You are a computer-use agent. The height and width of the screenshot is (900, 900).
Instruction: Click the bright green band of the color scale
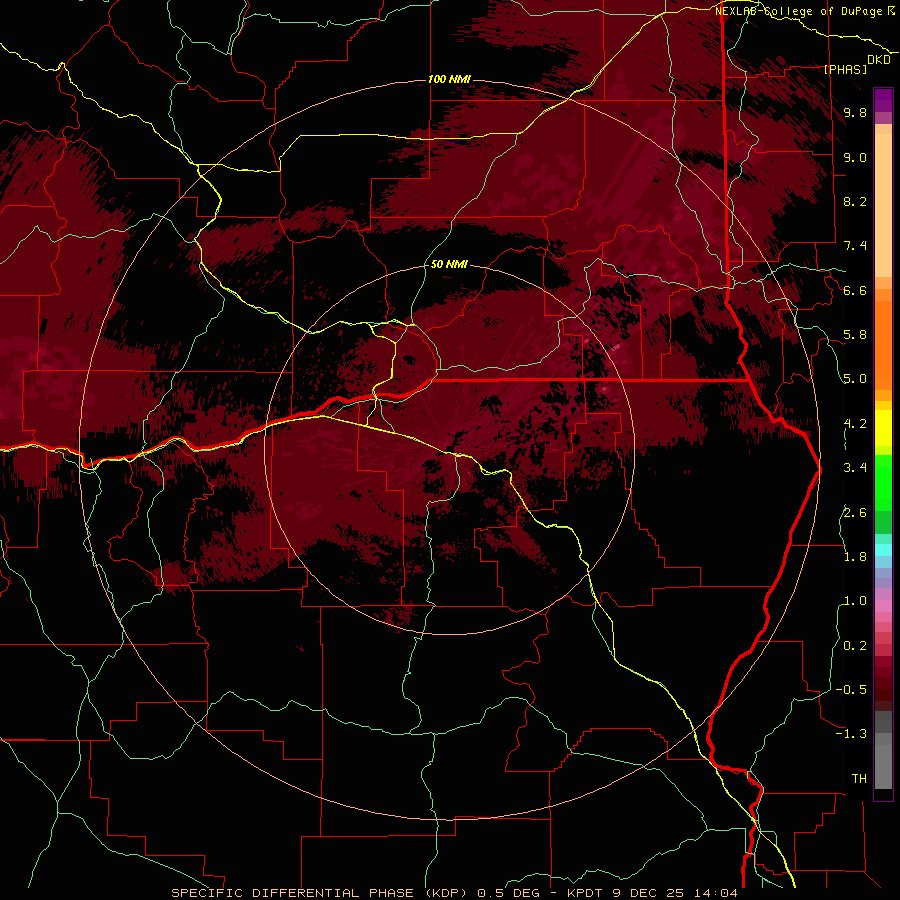tap(883, 482)
